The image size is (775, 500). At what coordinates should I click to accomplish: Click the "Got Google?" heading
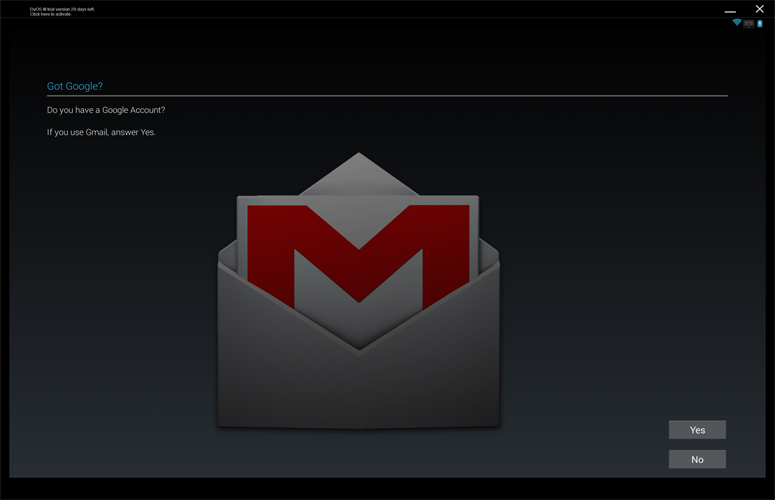(x=75, y=86)
